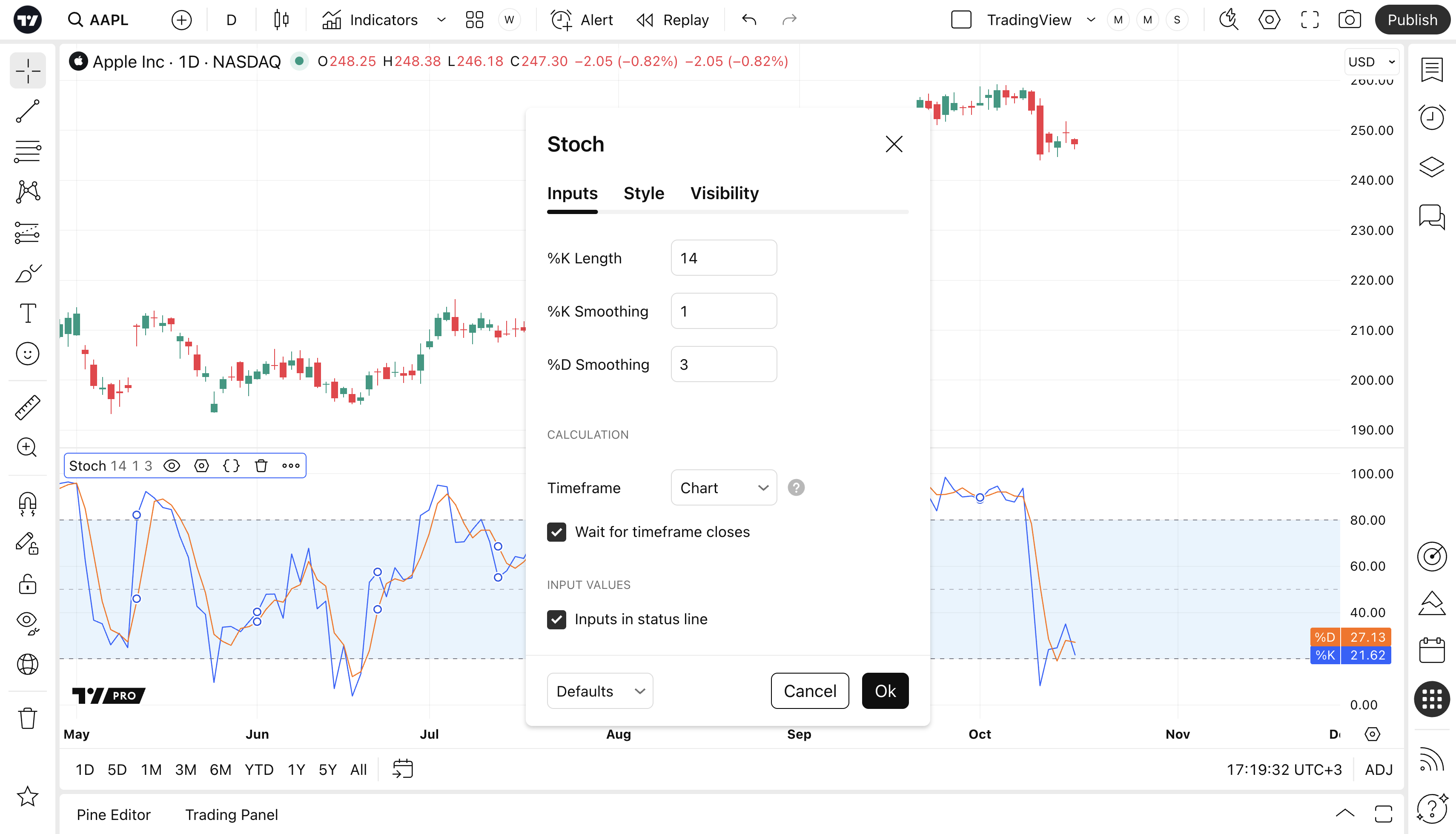Uncheck Inputs in status line
The height and width of the screenshot is (834, 1456).
pos(556,619)
